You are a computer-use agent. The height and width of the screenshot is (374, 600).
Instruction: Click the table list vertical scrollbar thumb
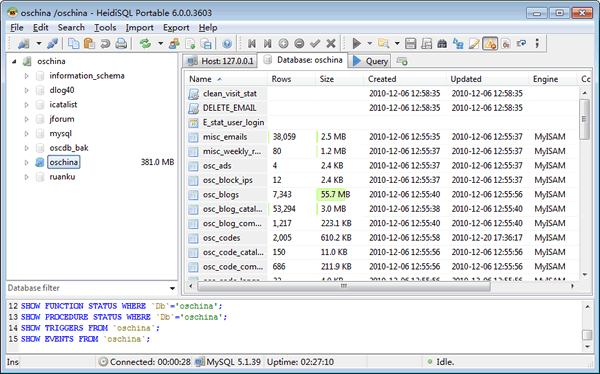[584, 119]
